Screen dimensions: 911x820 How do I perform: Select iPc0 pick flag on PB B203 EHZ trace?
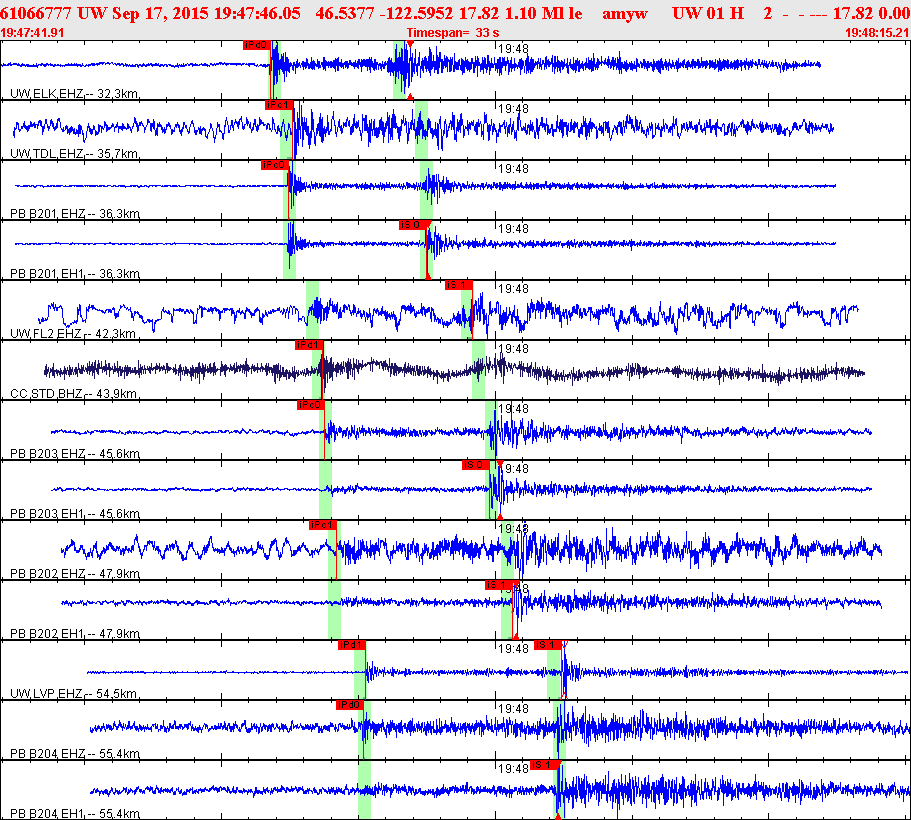point(310,404)
